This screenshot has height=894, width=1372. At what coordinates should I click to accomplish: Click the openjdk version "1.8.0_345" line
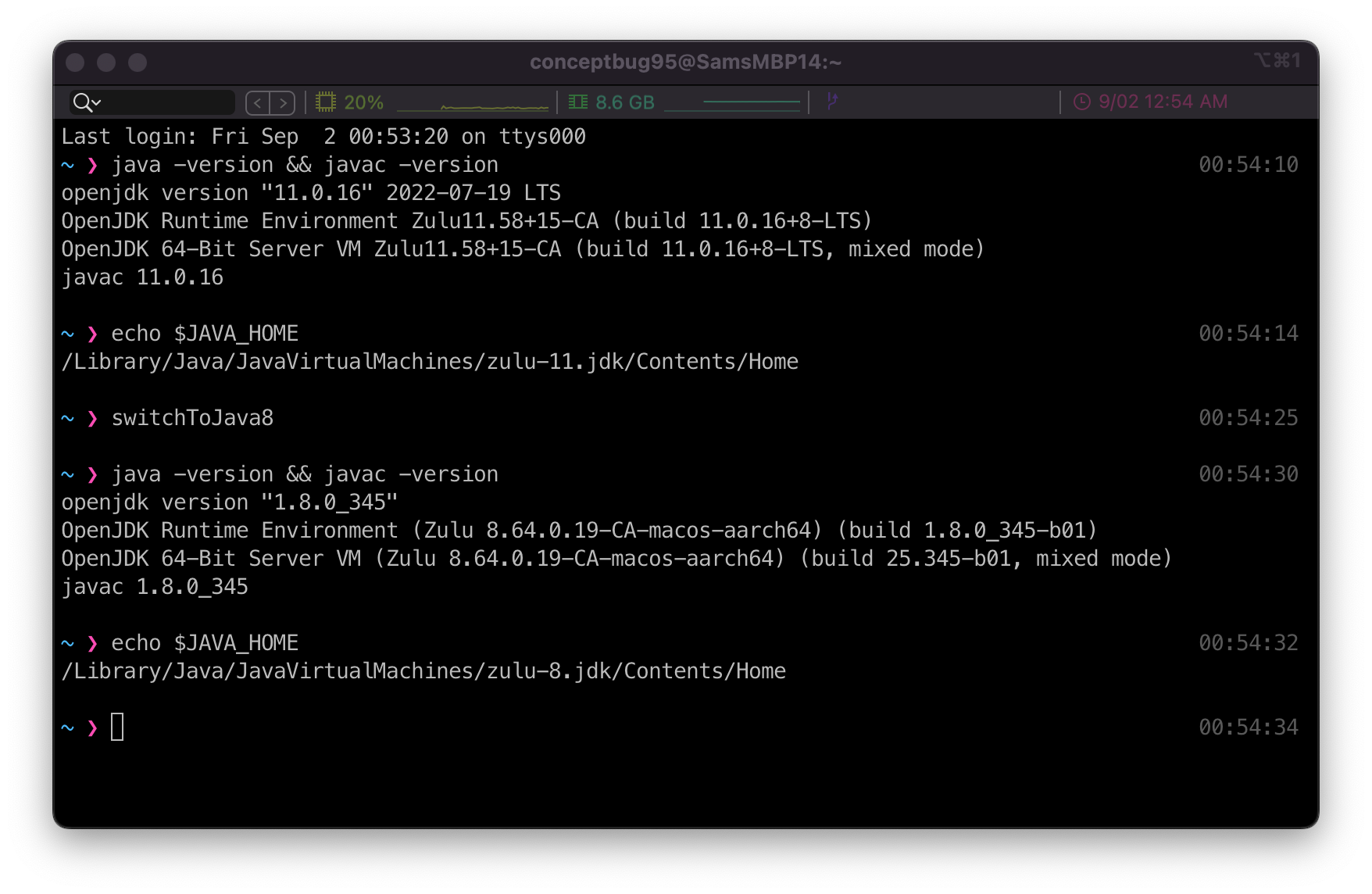(230, 502)
